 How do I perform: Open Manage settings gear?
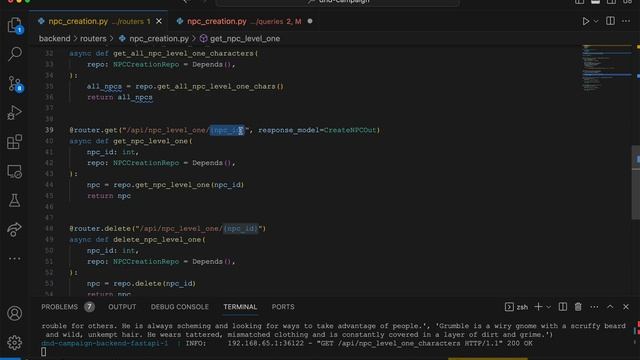pos(15,342)
